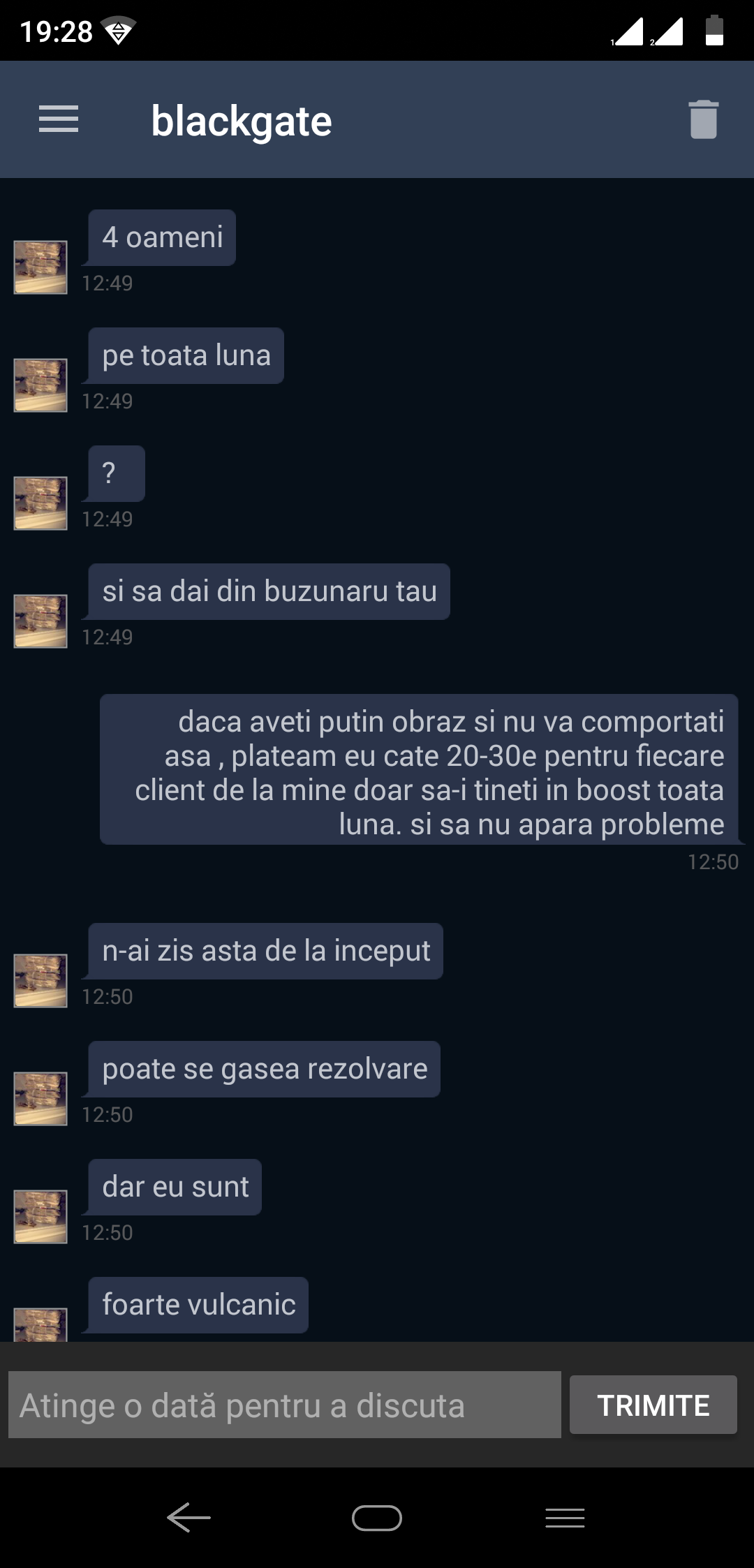This screenshot has width=754, height=1568.
Task: Tap the battery status icon
Action: (714, 31)
